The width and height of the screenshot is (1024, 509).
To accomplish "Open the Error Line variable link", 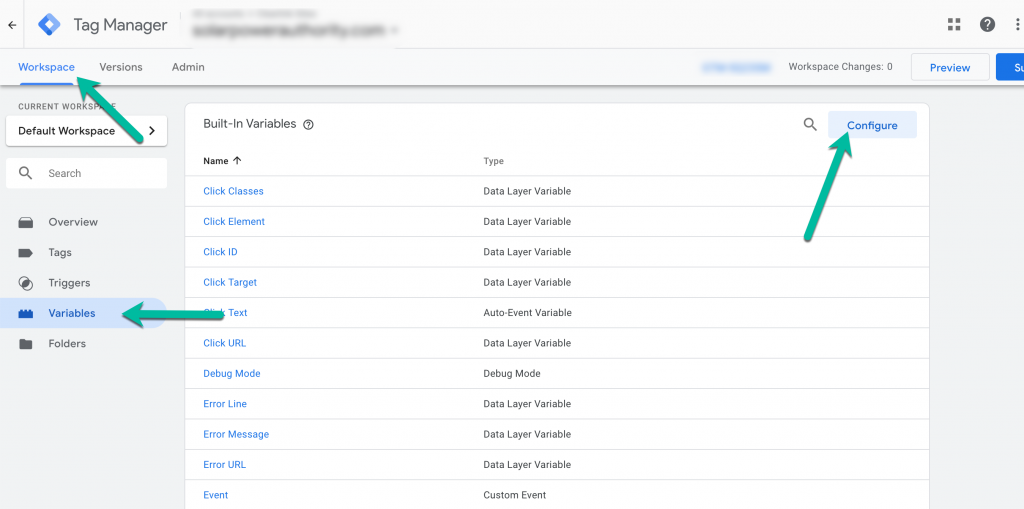I will [225, 404].
